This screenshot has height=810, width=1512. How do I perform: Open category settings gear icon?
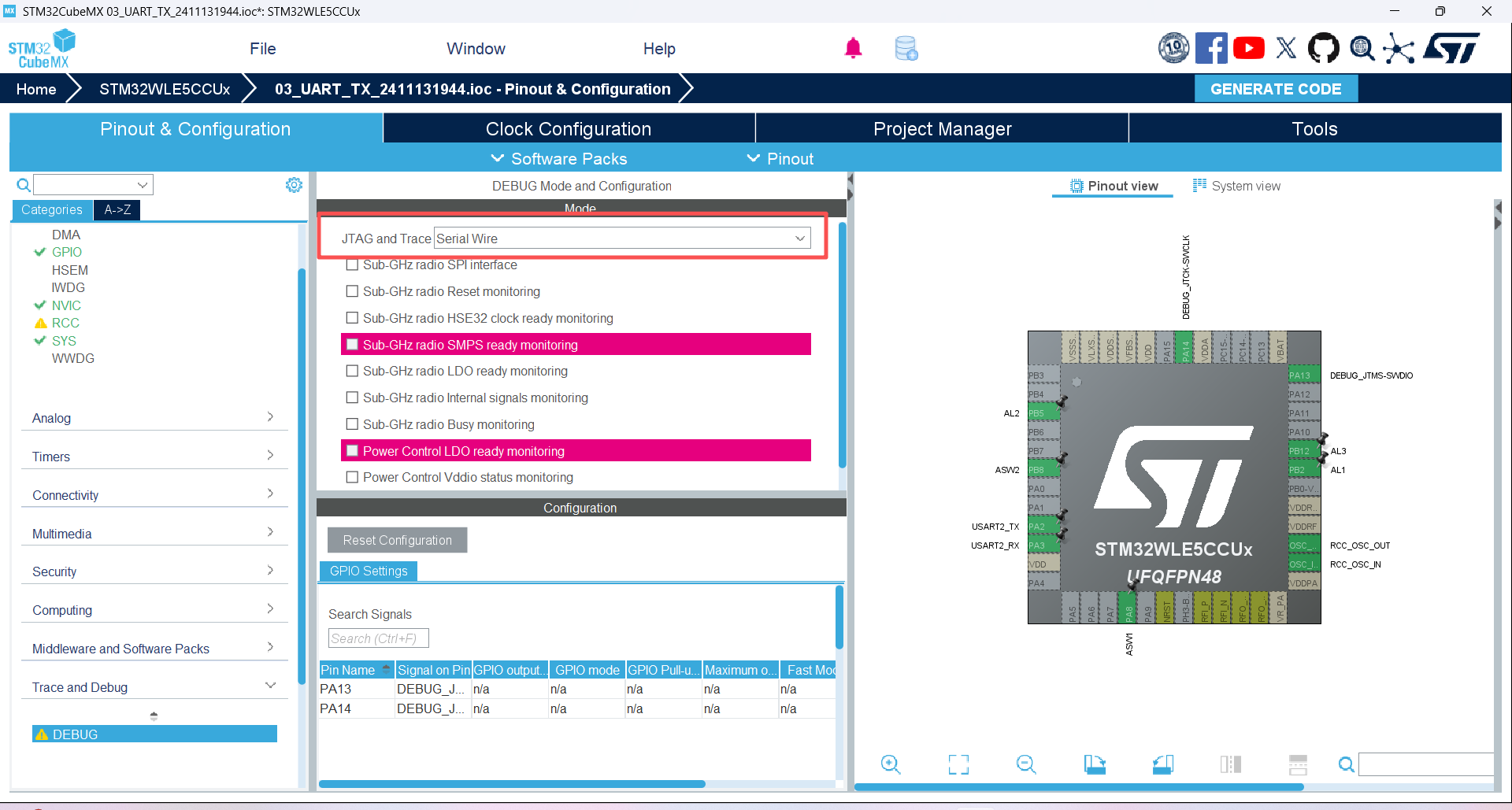pyautogui.click(x=294, y=185)
